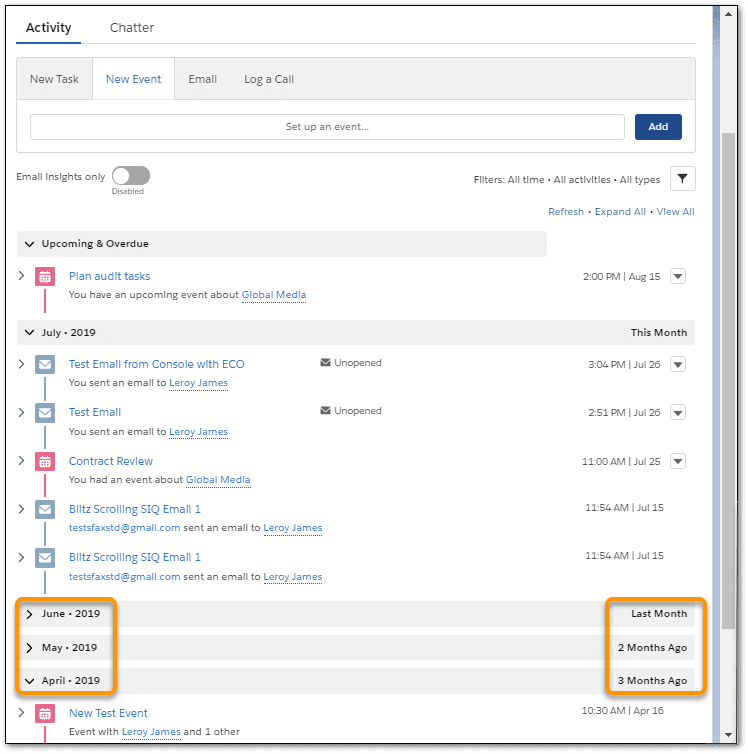Click the email icon for Test Email from Console with ECO

[45, 365]
